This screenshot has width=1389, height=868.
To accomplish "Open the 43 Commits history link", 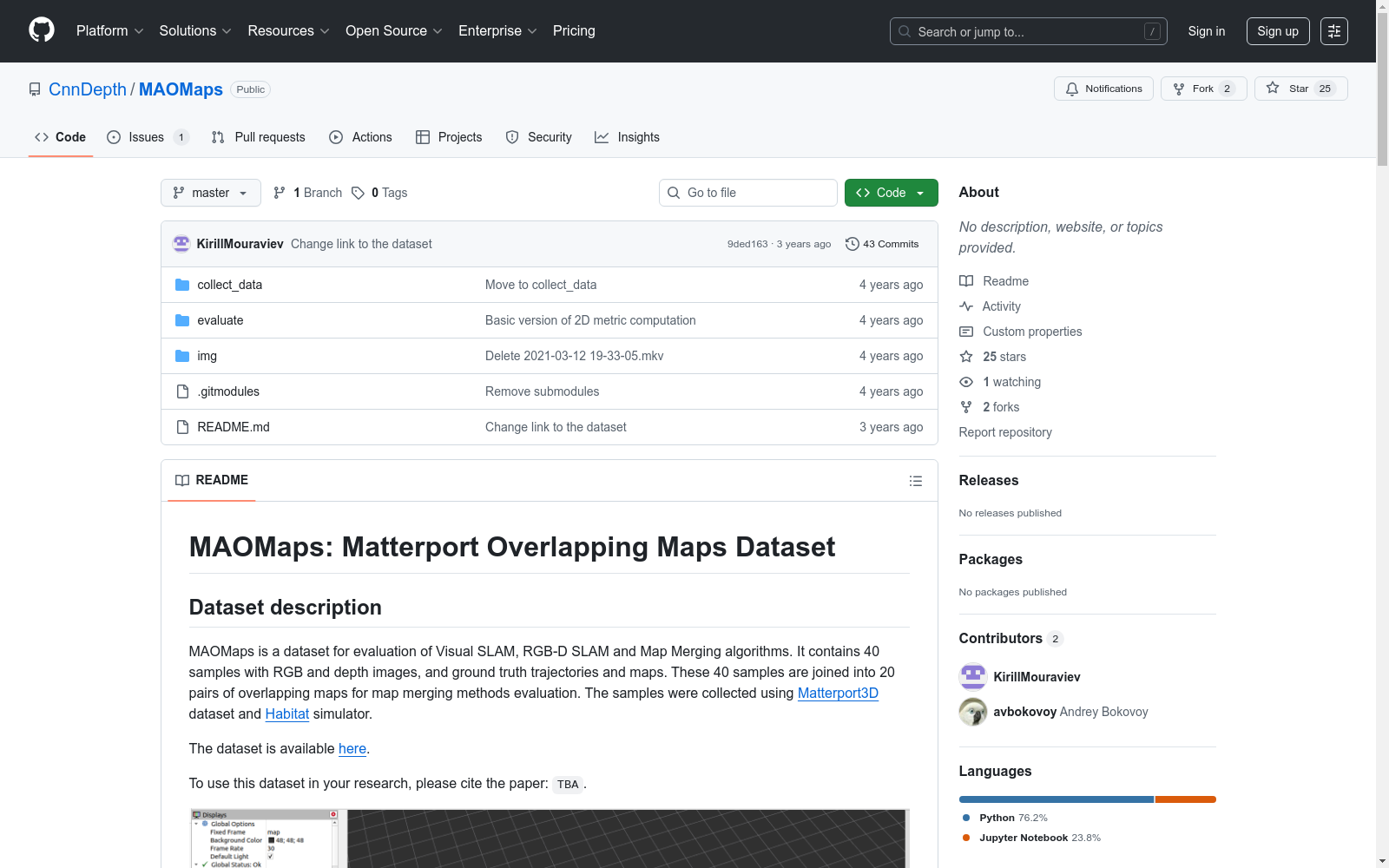I will pyautogui.click(x=882, y=244).
